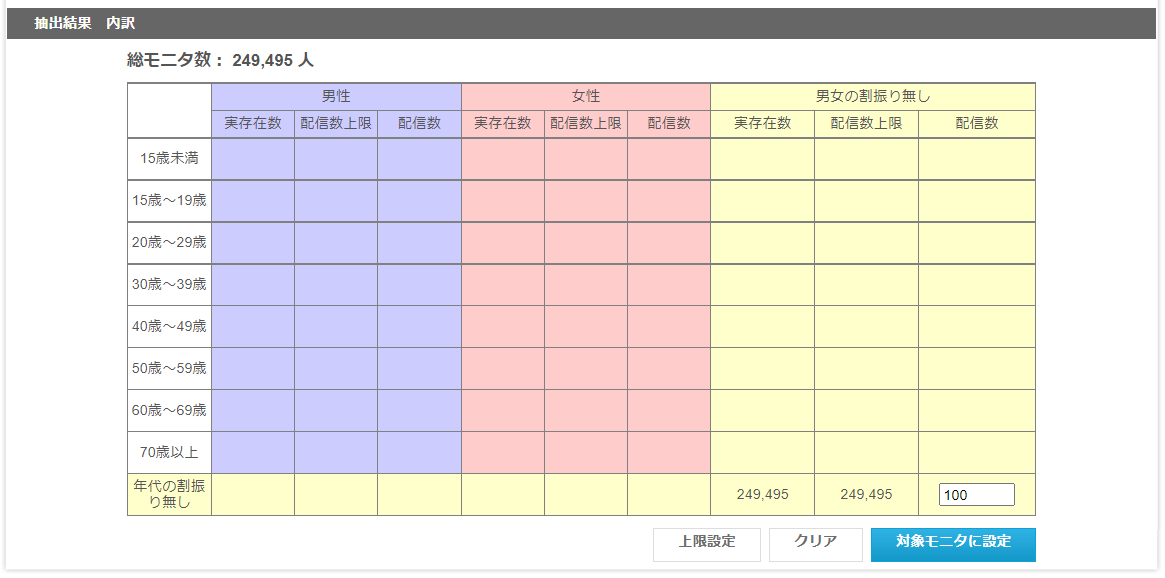Viewport: 1165px width, 578px height.
Task: Click the 配信数上限 value 249,495 in bottom row
Action: tap(866, 495)
